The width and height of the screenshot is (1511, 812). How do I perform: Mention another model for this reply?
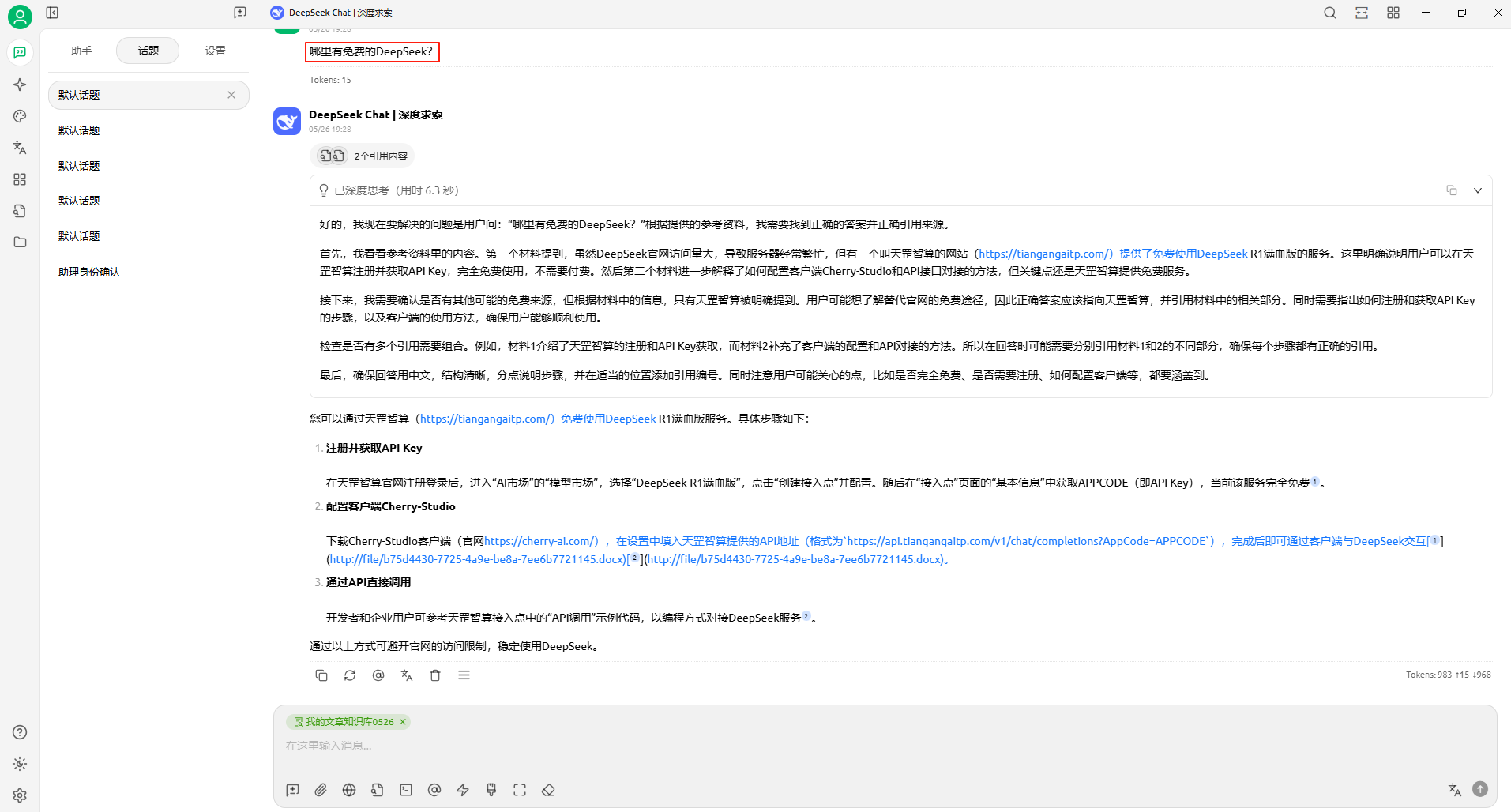pos(378,675)
